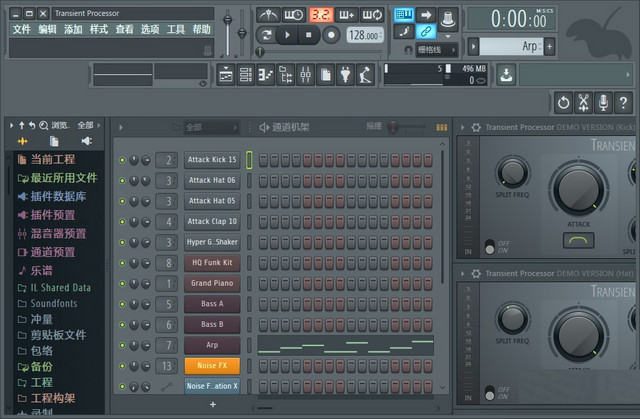Click the scissors audio editor icon
The height and width of the screenshot is (419, 640).
tap(584, 102)
